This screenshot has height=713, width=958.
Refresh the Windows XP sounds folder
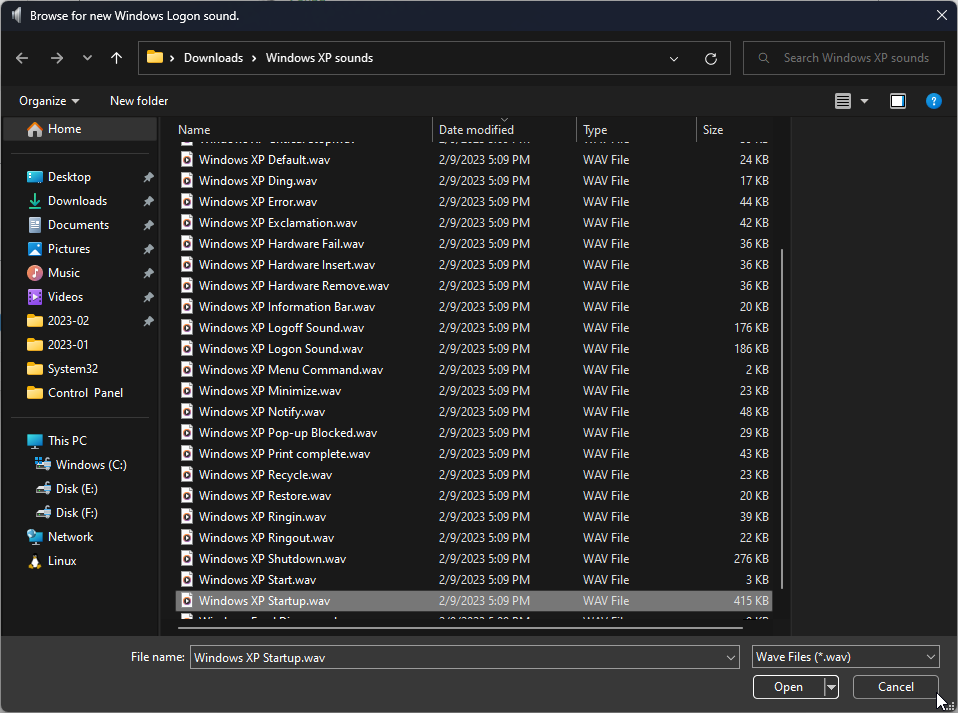pos(710,58)
